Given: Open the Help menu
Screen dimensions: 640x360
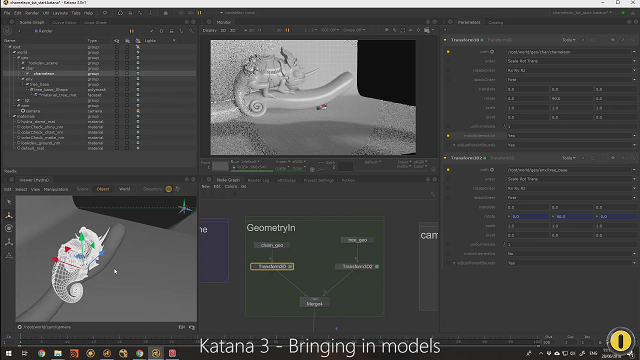Looking at the screenshot, I should click(88, 13).
